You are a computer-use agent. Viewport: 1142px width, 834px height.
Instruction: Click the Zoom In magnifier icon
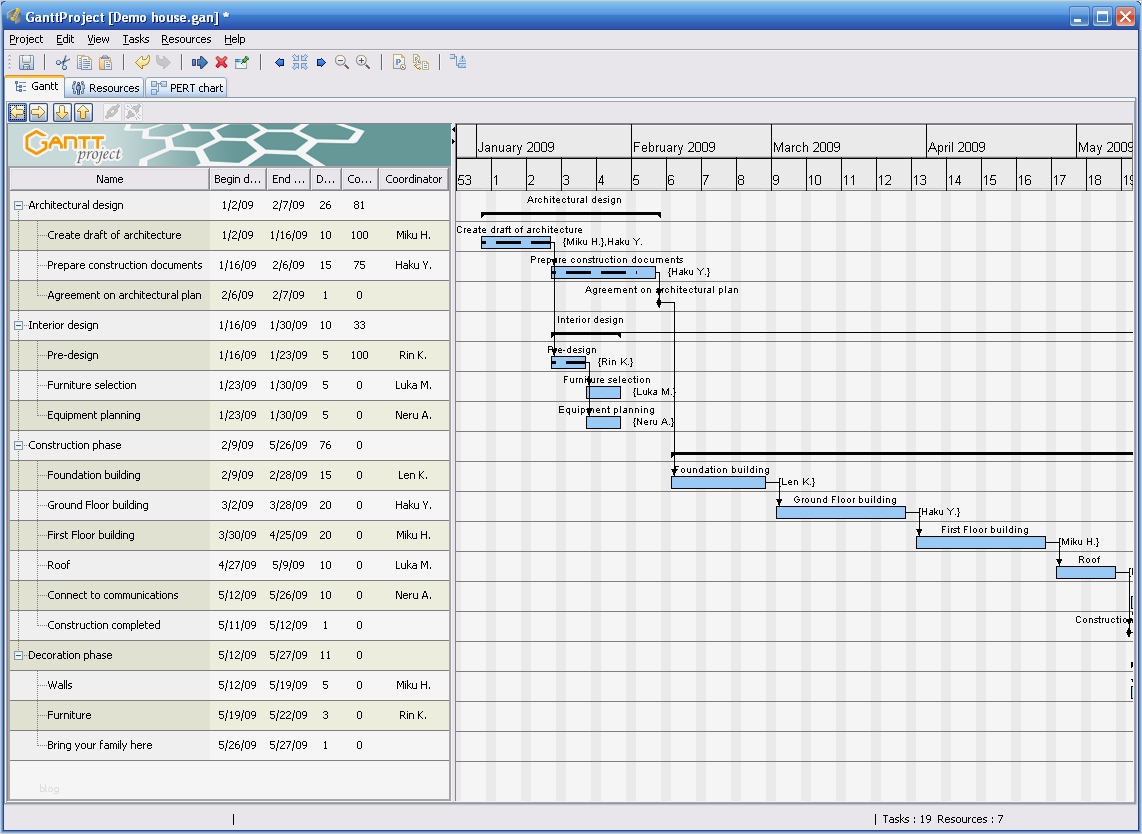point(363,62)
